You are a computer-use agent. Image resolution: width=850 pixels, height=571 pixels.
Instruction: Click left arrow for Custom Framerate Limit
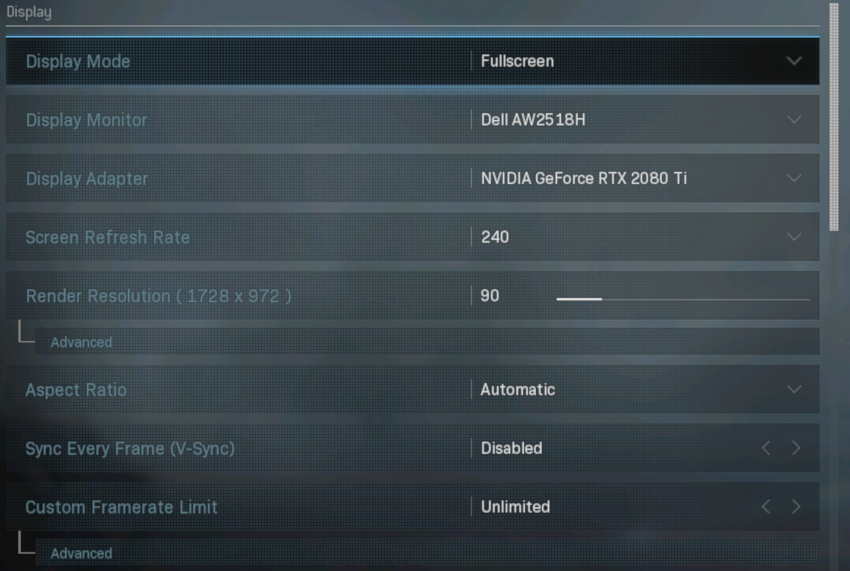[766, 506]
